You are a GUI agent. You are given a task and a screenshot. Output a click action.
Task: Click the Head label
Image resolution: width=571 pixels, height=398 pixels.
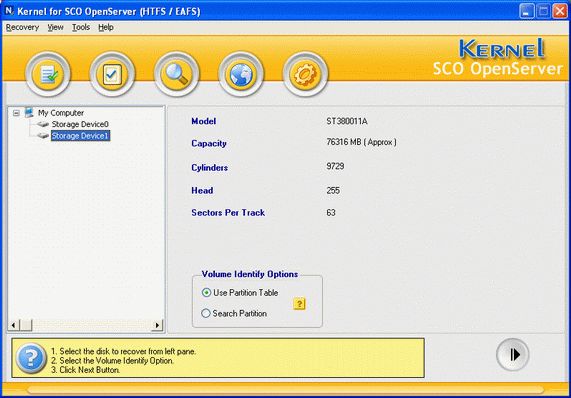pyautogui.click(x=202, y=190)
